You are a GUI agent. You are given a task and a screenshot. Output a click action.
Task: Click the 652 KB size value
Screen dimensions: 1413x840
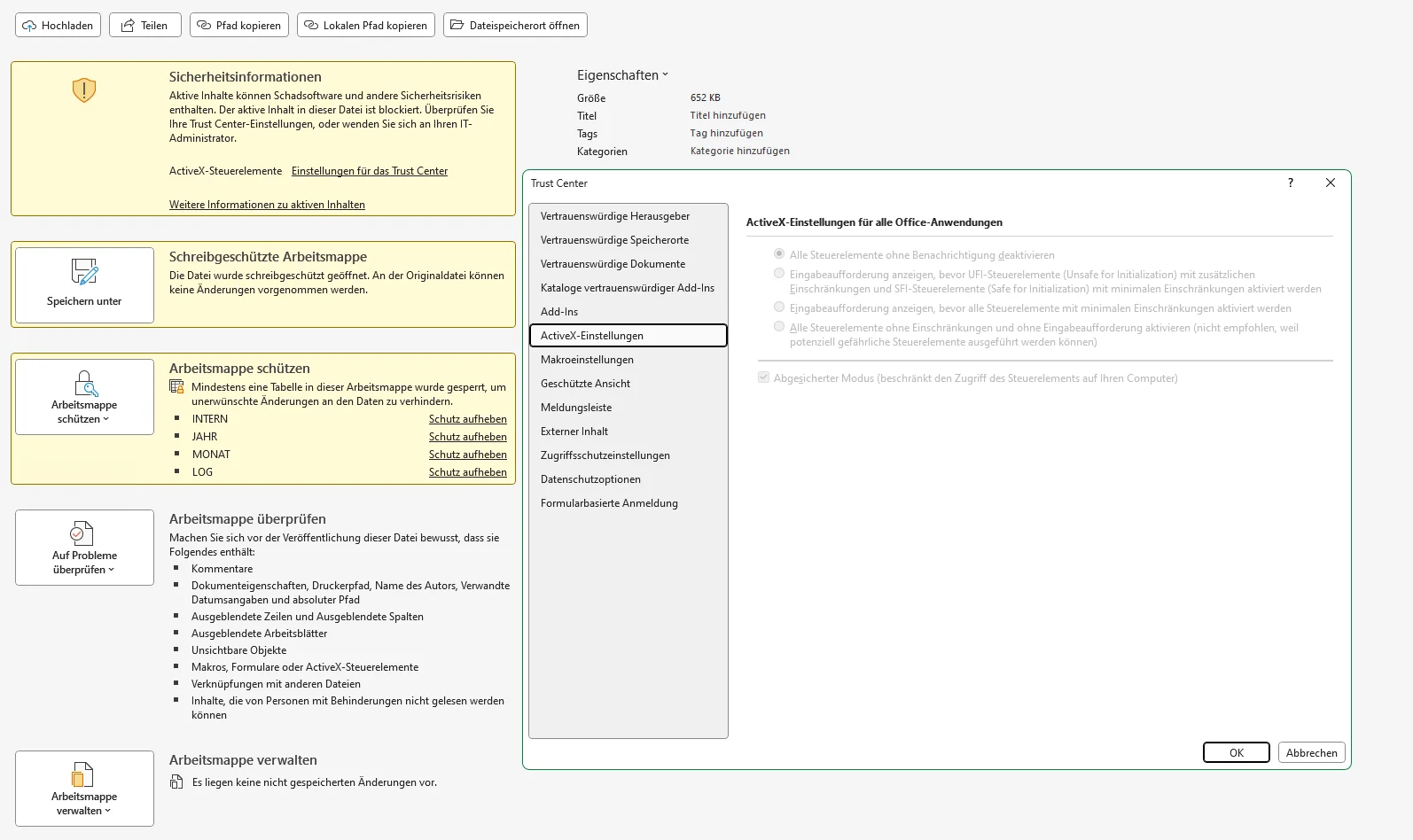706,97
